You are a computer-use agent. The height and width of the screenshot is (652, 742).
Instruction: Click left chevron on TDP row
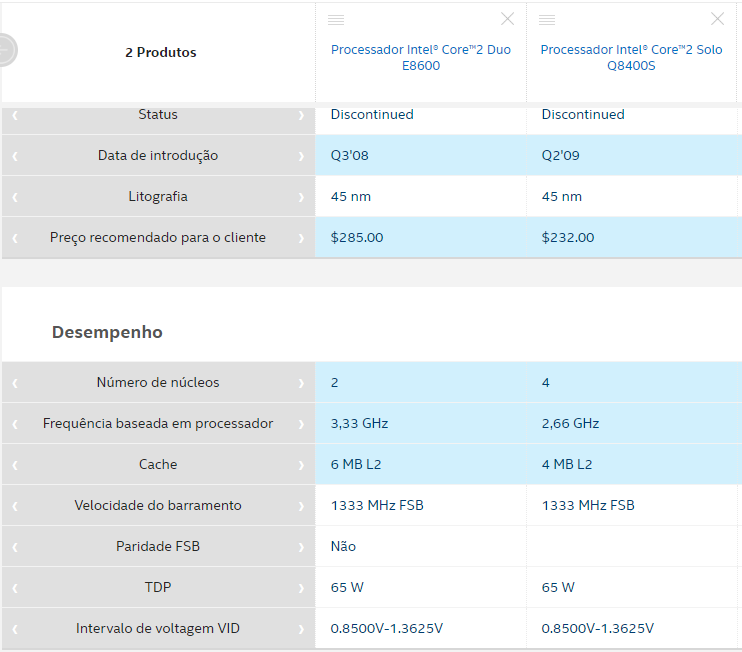pyautogui.click(x=15, y=588)
